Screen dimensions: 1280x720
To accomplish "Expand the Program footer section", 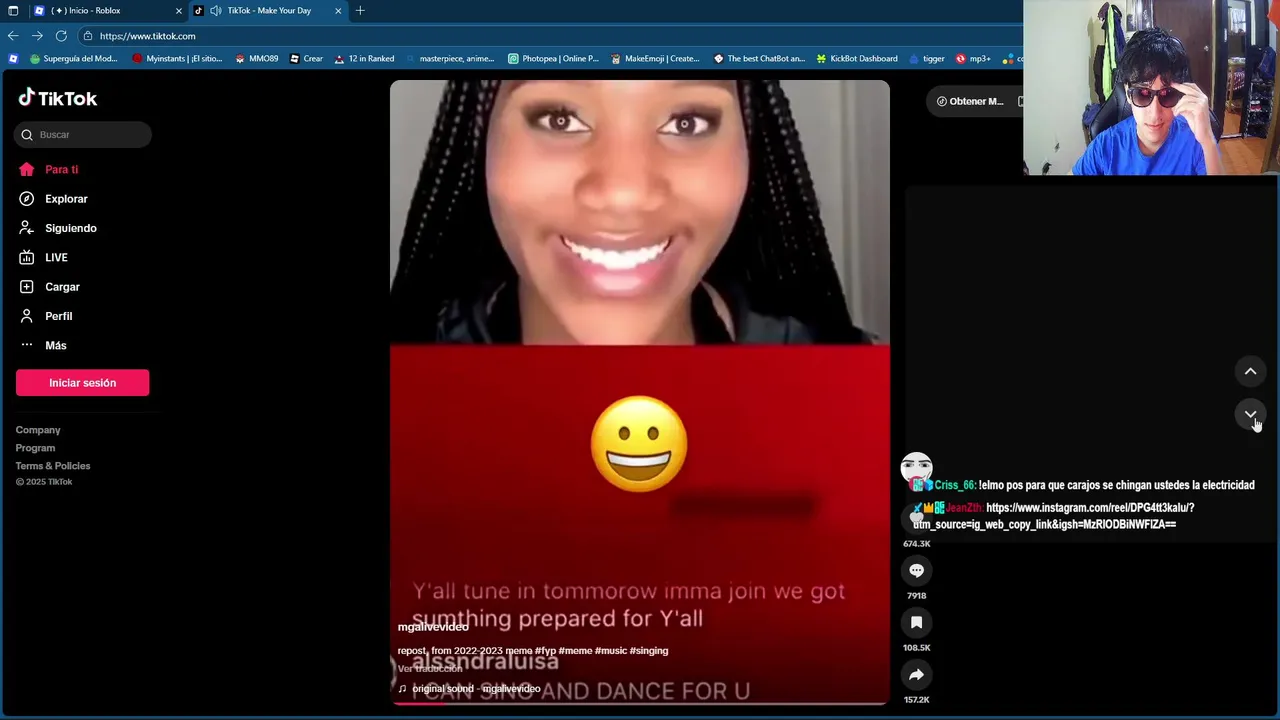I will [35, 448].
